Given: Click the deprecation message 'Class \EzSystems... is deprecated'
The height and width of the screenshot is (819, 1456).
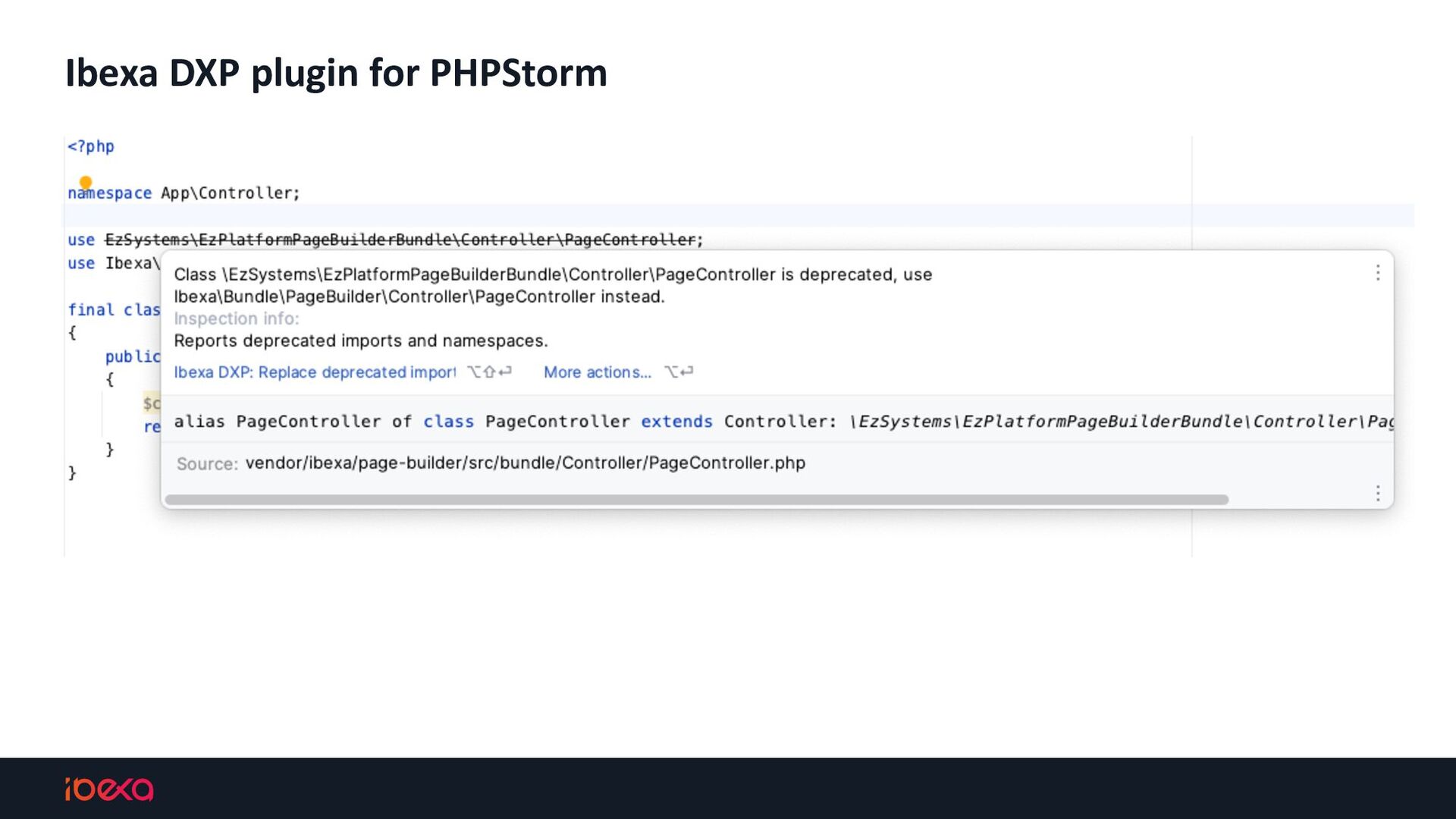Looking at the screenshot, I should tap(553, 285).
